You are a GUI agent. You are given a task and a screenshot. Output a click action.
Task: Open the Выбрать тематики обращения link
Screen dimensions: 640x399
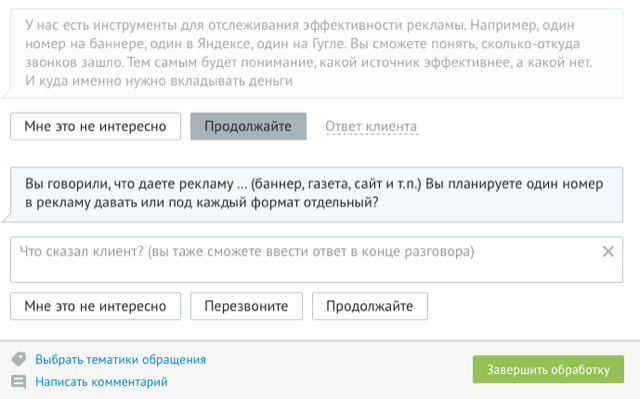(120, 359)
